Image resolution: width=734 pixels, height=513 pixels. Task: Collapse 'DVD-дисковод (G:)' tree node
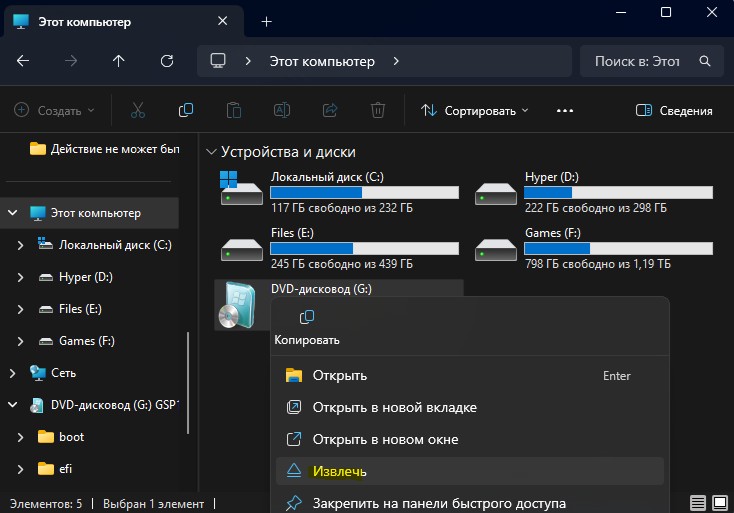13,405
